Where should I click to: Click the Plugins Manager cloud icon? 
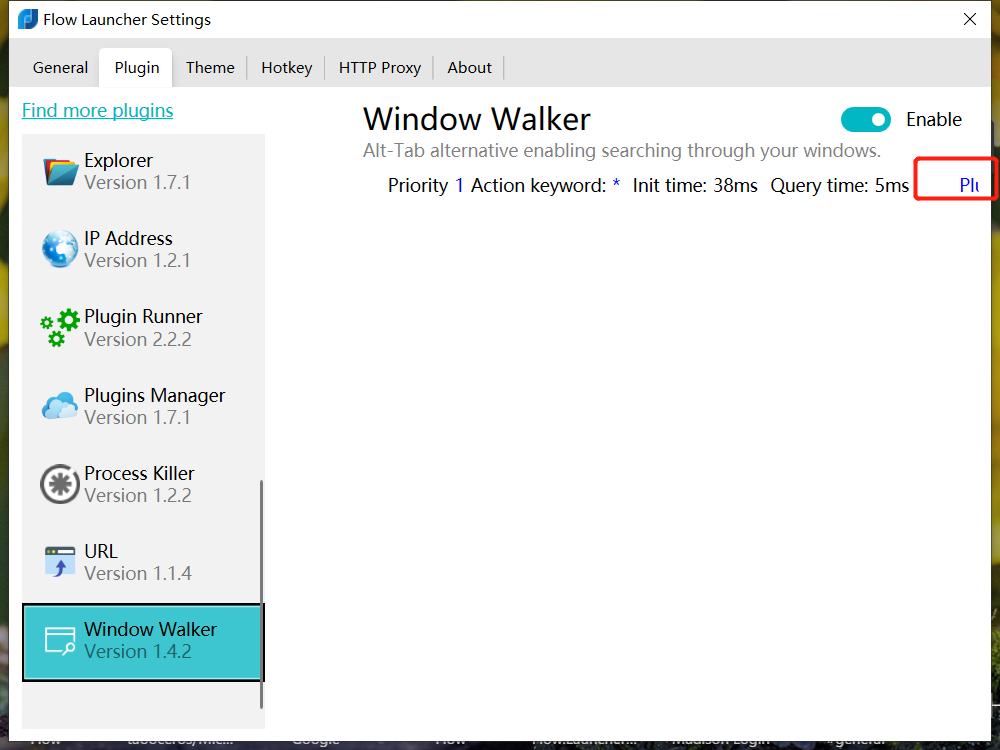(60, 406)
